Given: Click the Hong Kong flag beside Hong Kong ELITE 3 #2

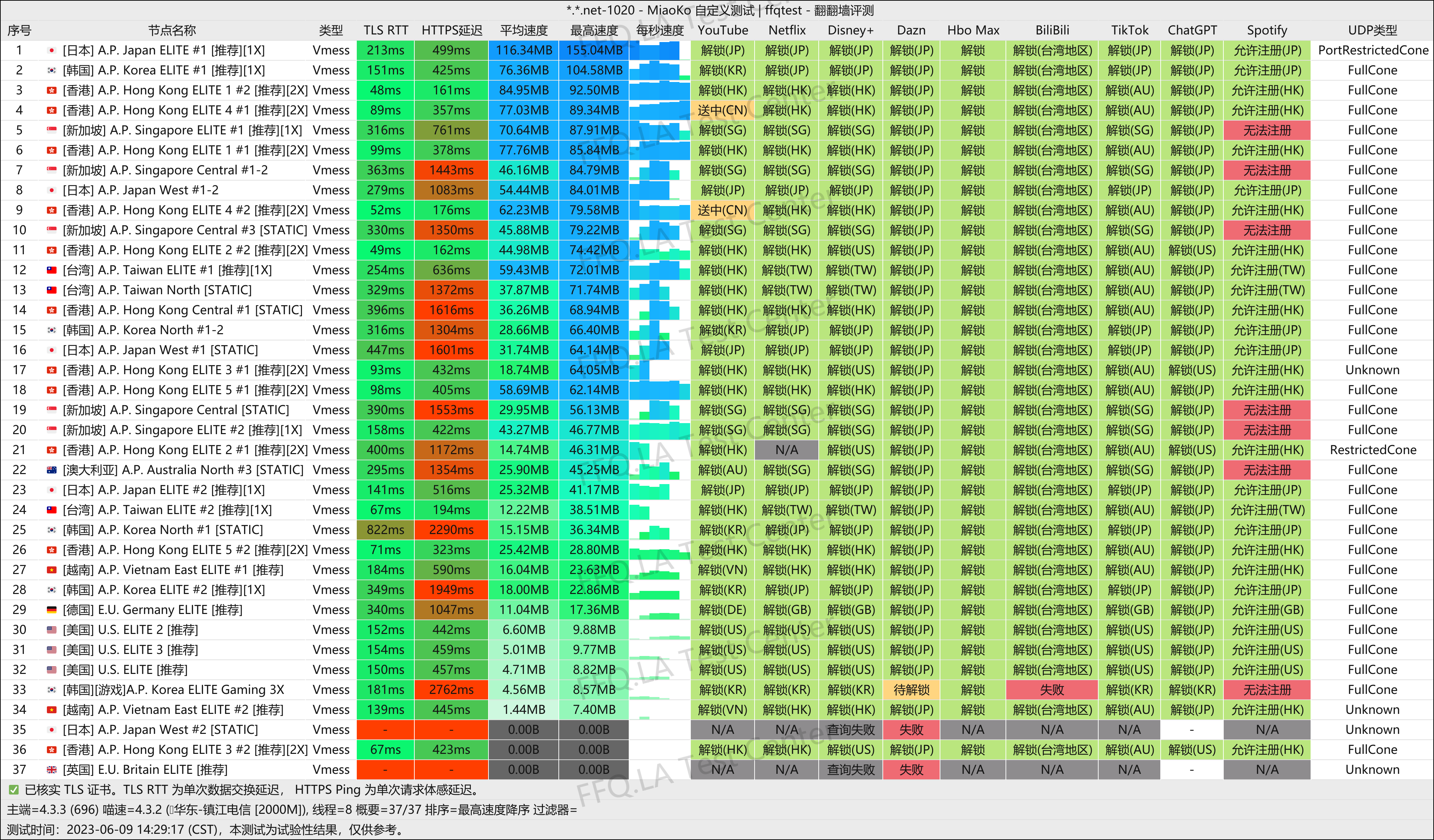Looking at the screenshot, I should (52, 750).
